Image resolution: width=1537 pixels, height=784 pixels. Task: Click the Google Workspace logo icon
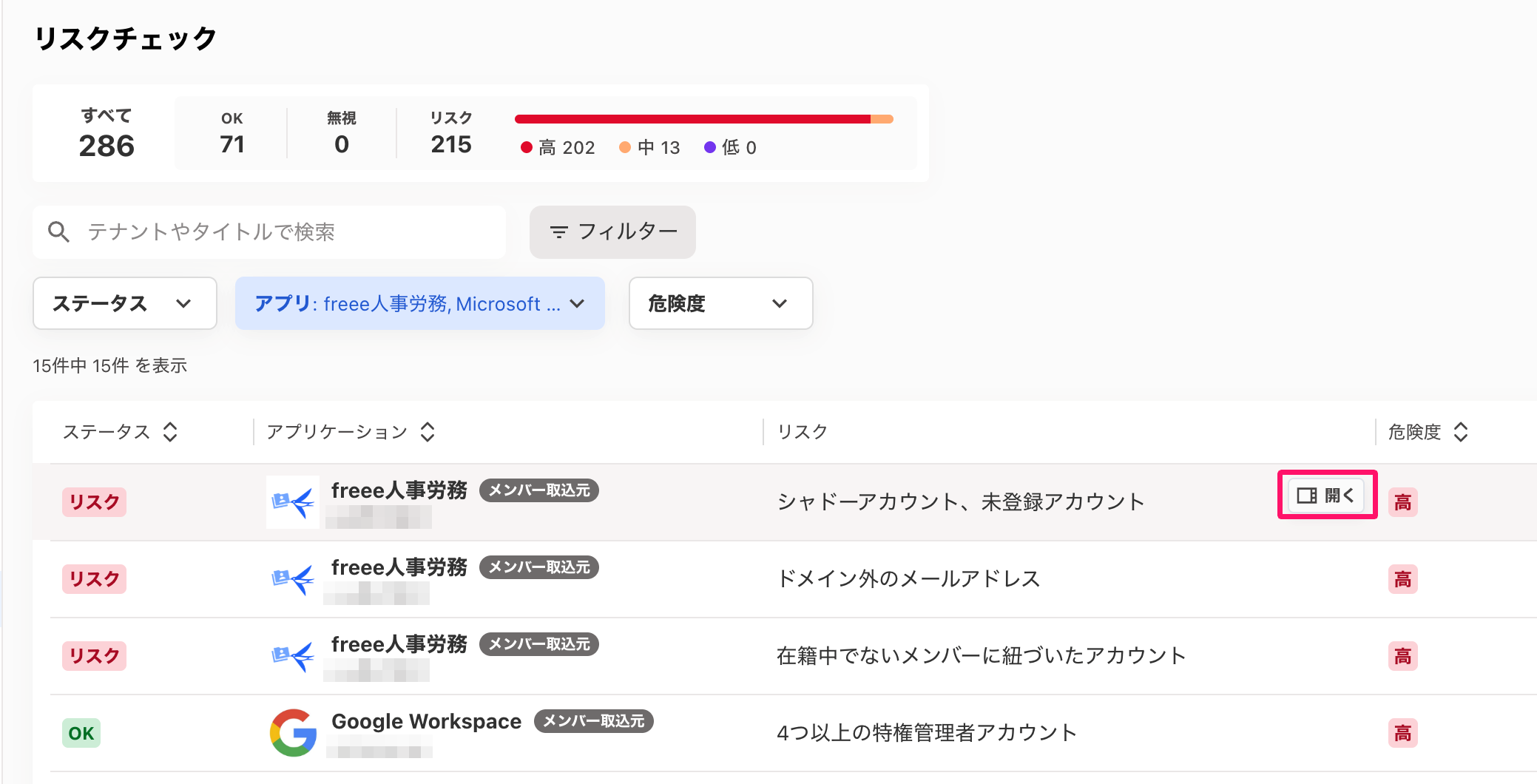click(x=293, y=733)
